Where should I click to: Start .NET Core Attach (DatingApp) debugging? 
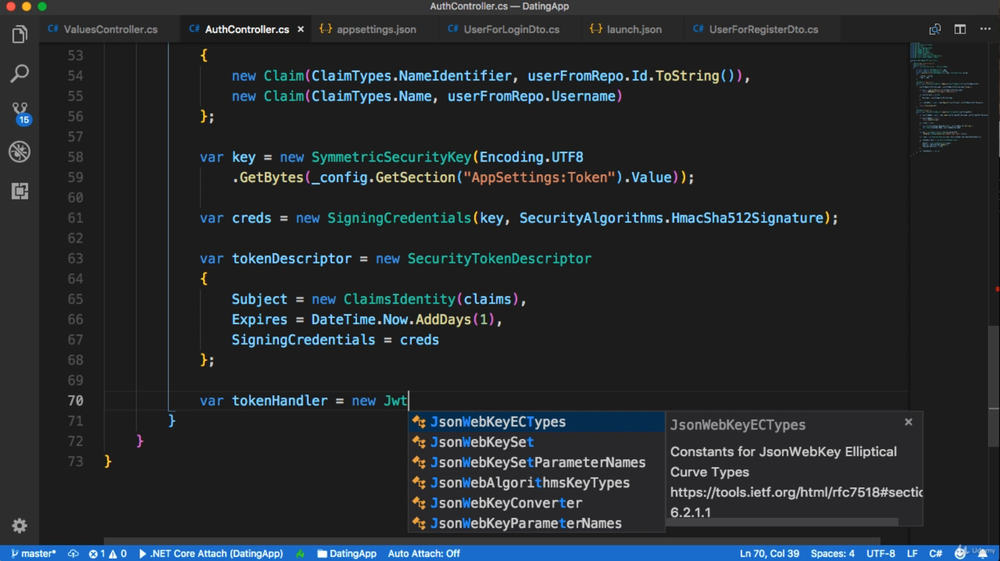210,553
